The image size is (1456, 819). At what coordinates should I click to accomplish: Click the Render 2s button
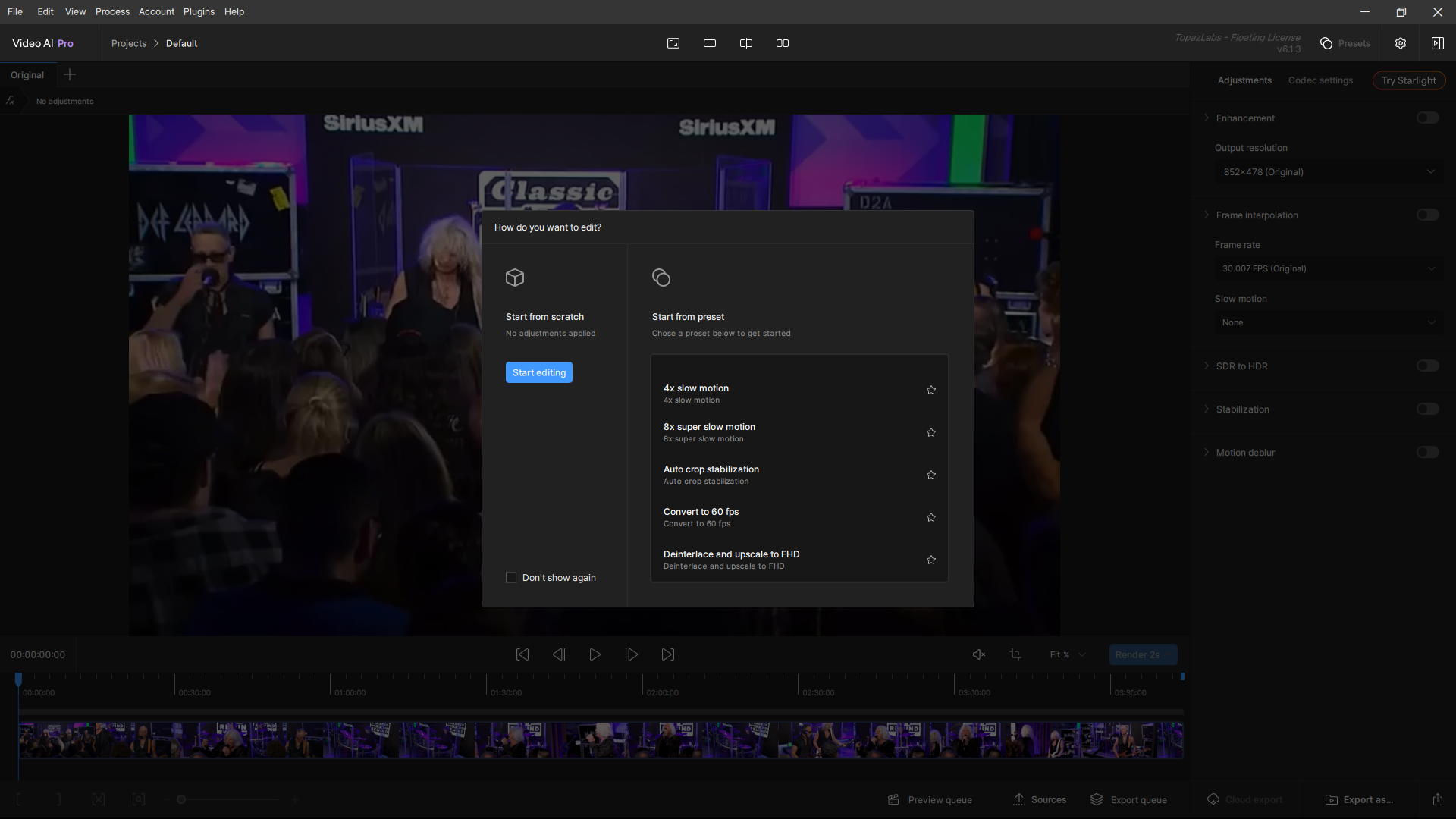(x=1143, y=654)
